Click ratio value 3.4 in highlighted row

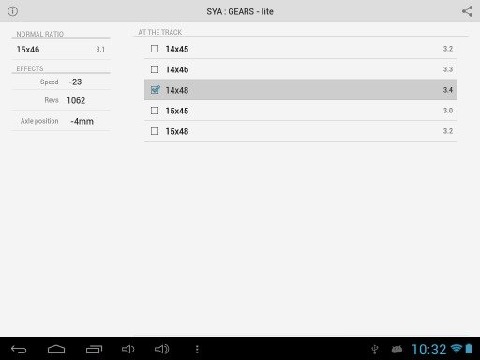pyautogui.click(x=448, y=90)
